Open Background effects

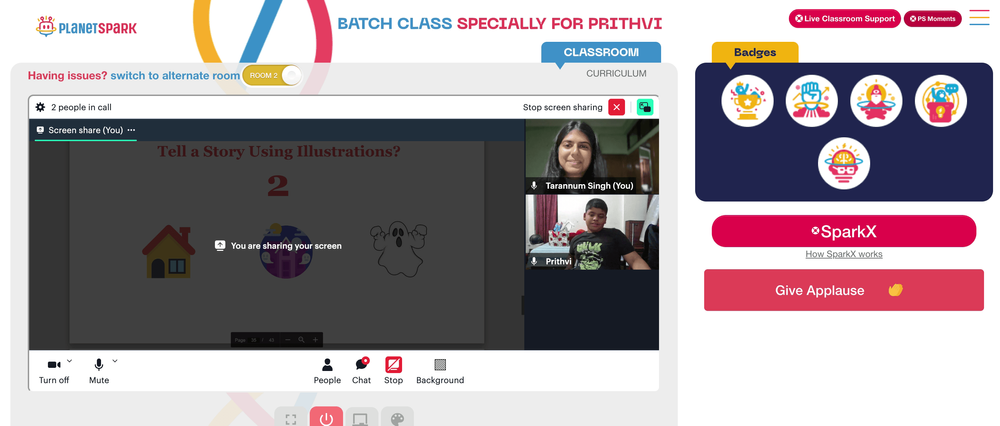pyautogui.click(x=440, y=371)
